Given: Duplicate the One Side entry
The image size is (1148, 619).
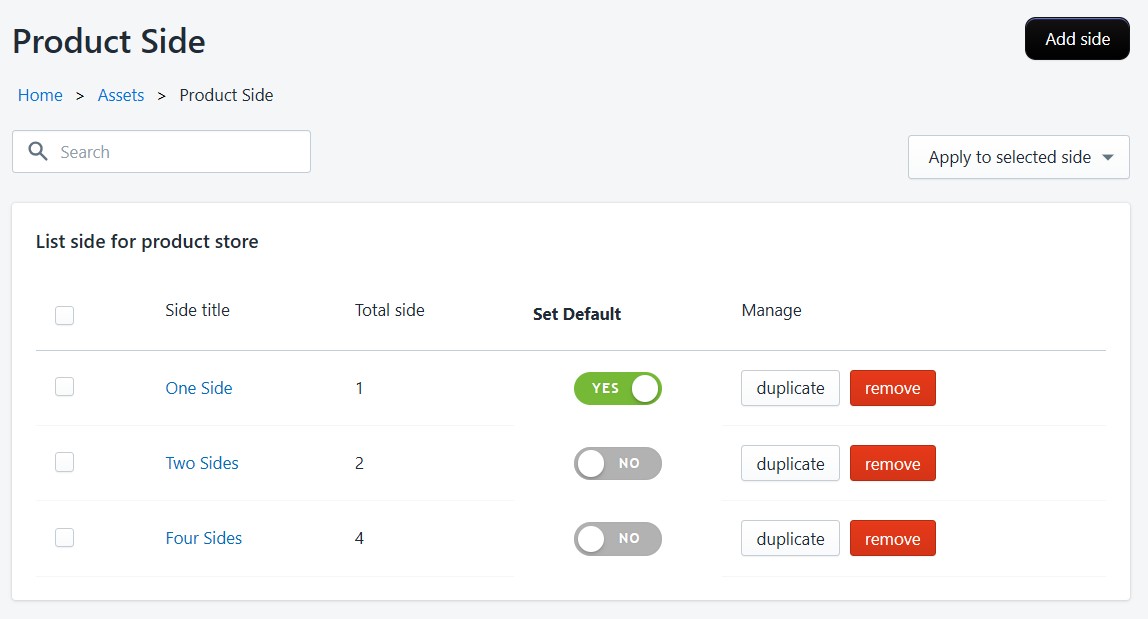Looking at the screenshot, I should click(x=789, y=388).
